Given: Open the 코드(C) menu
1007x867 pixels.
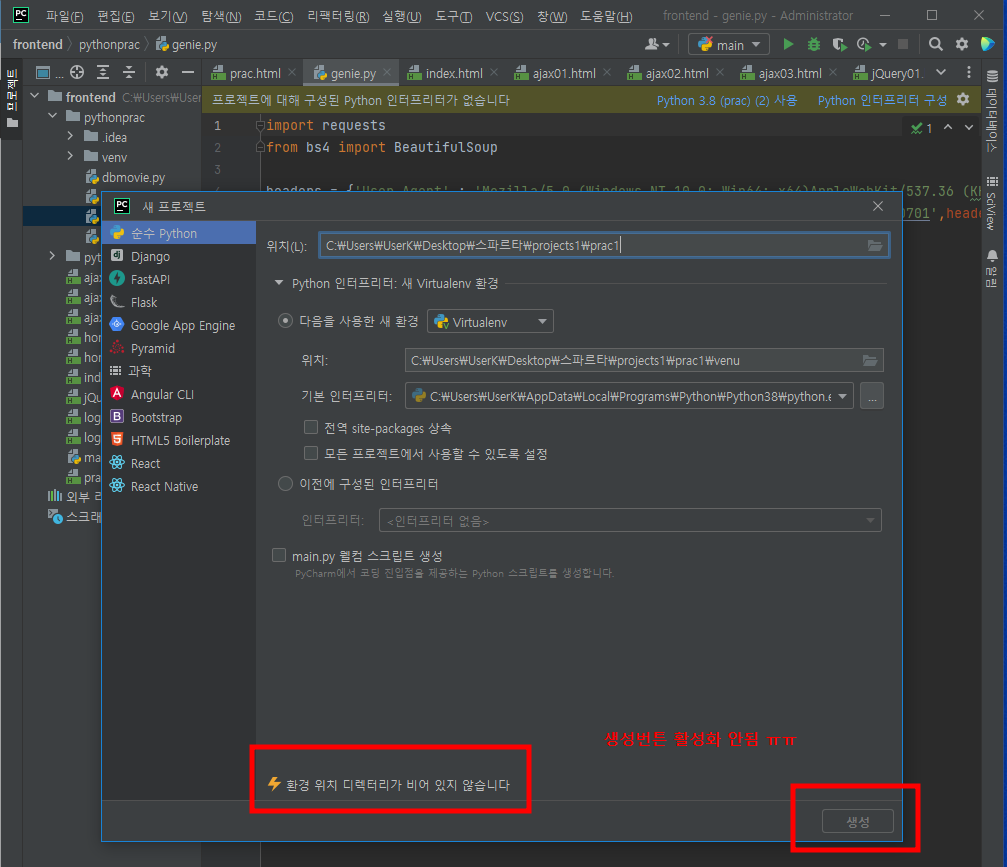Looking at the screenshot, I should (x=274, y=16).
